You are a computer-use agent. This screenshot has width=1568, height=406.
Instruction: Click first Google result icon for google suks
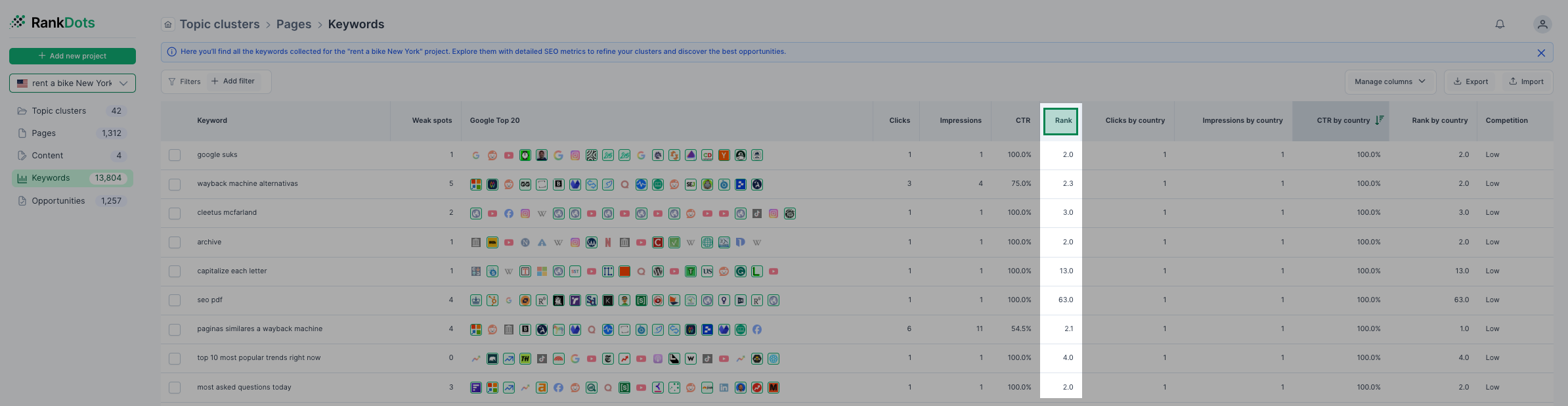tap(476, 155)
